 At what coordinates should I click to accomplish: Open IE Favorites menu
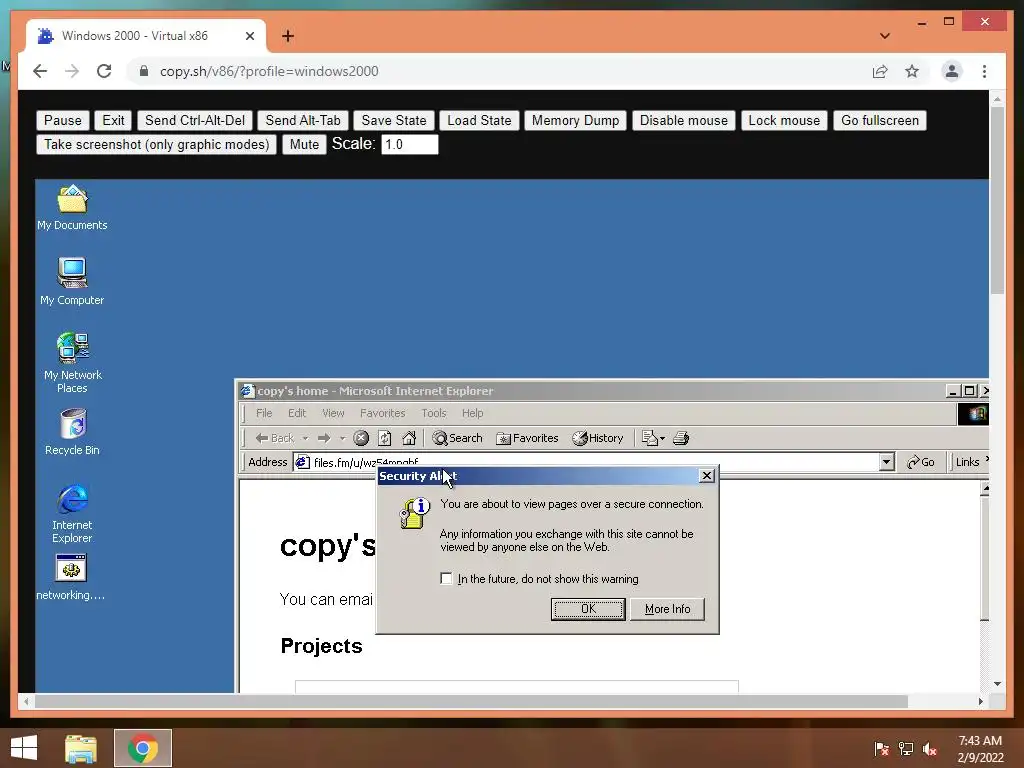tap(383, 413)
